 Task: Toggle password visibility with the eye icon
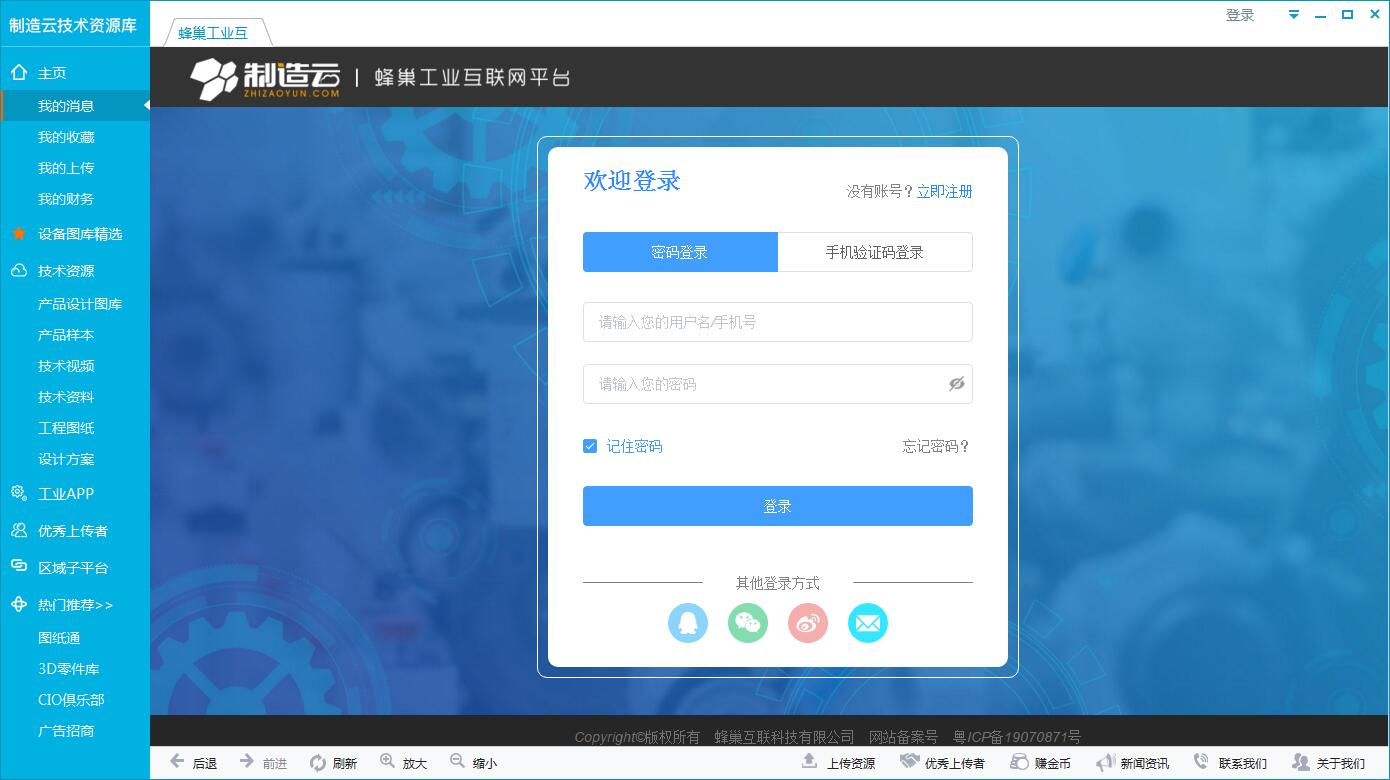click(957, 384)
